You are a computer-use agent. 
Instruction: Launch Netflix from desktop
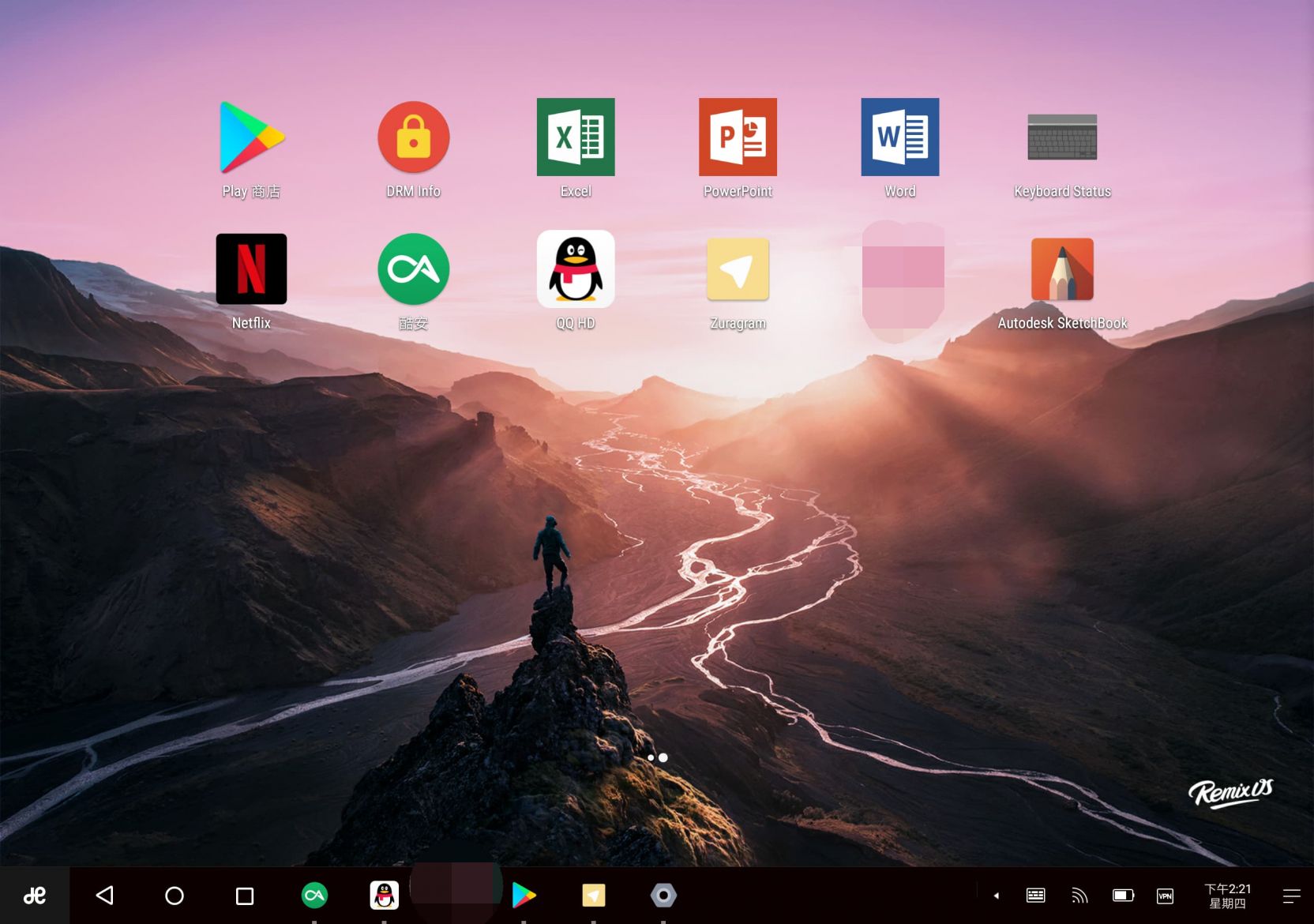click(x=251, y=269)
